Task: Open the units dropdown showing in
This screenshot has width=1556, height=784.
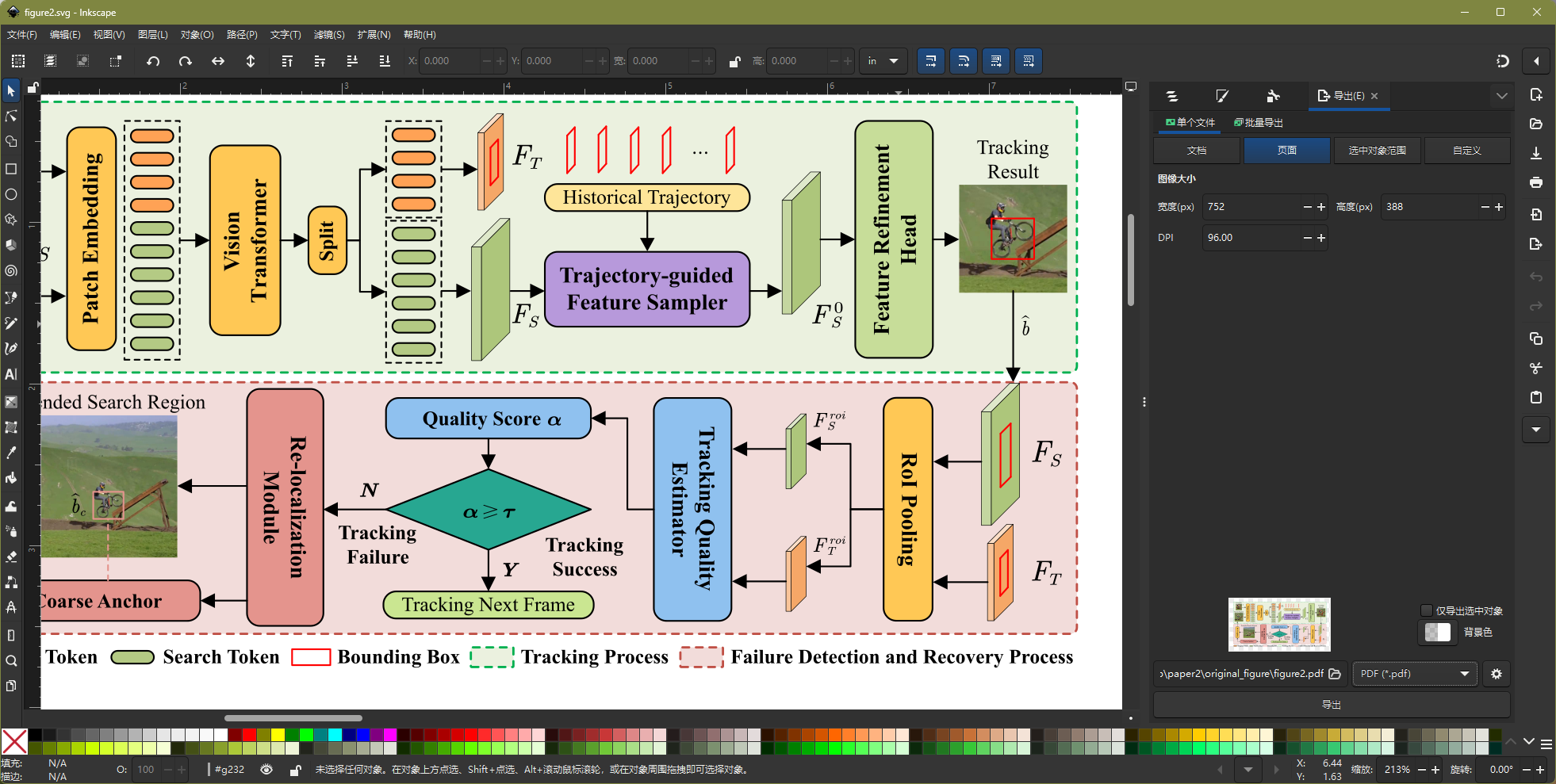Action: click(x=883, y=61)
